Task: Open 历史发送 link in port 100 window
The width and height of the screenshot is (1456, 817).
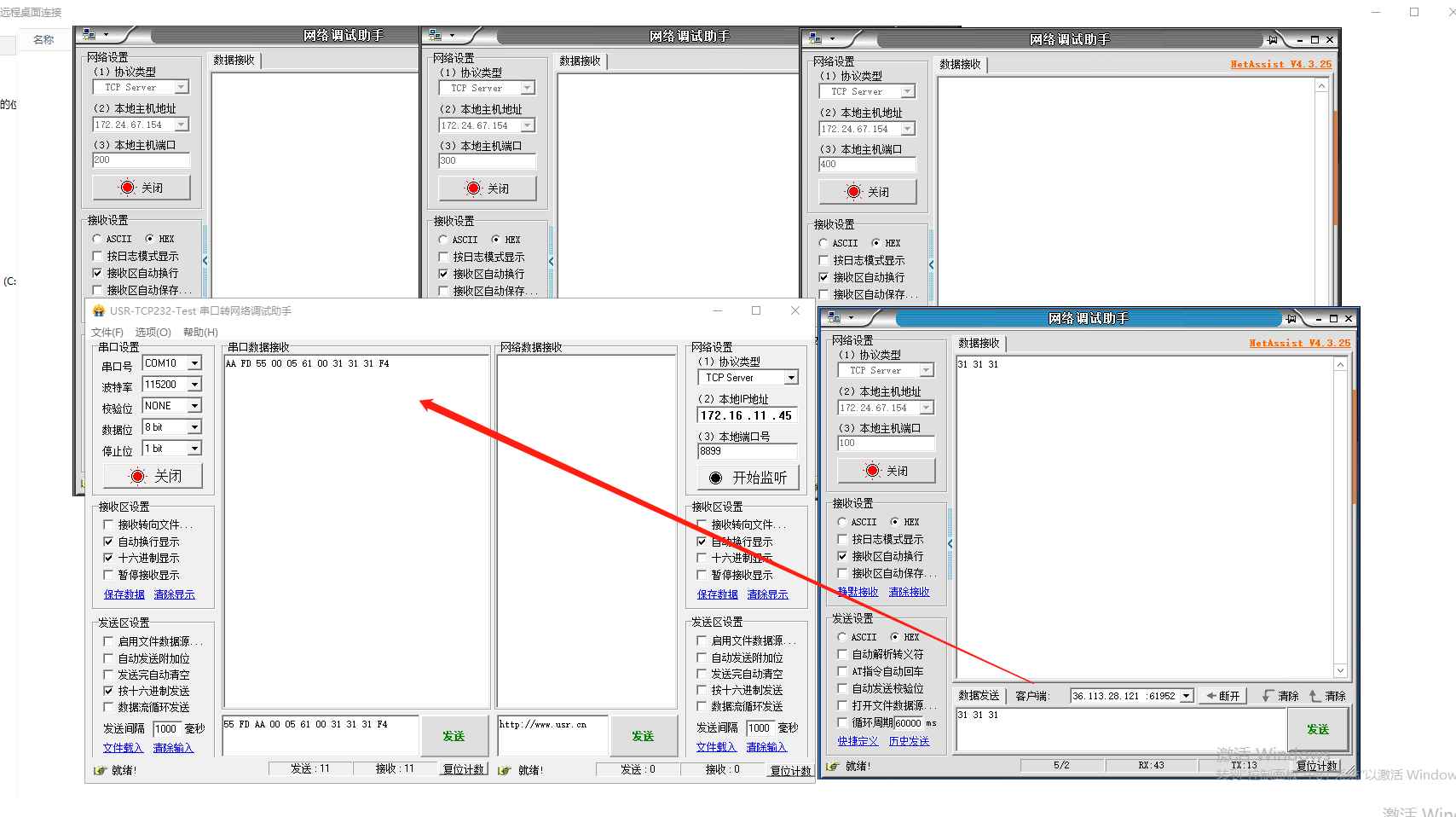Action: coord(910,741)
